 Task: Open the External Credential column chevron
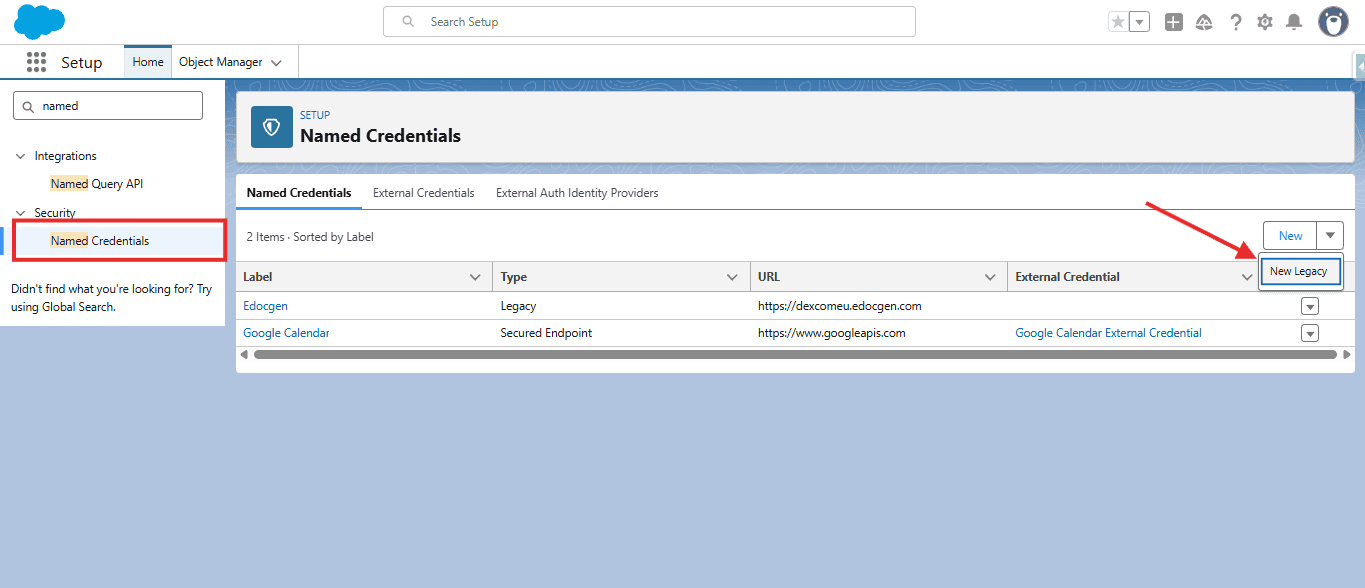(1247, 277)
